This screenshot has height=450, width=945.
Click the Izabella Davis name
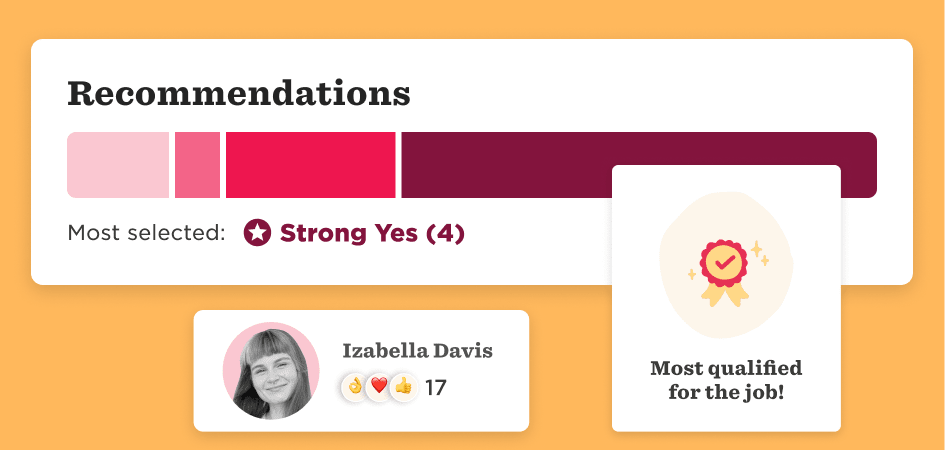pyautogui.click(x=418, y=351)
